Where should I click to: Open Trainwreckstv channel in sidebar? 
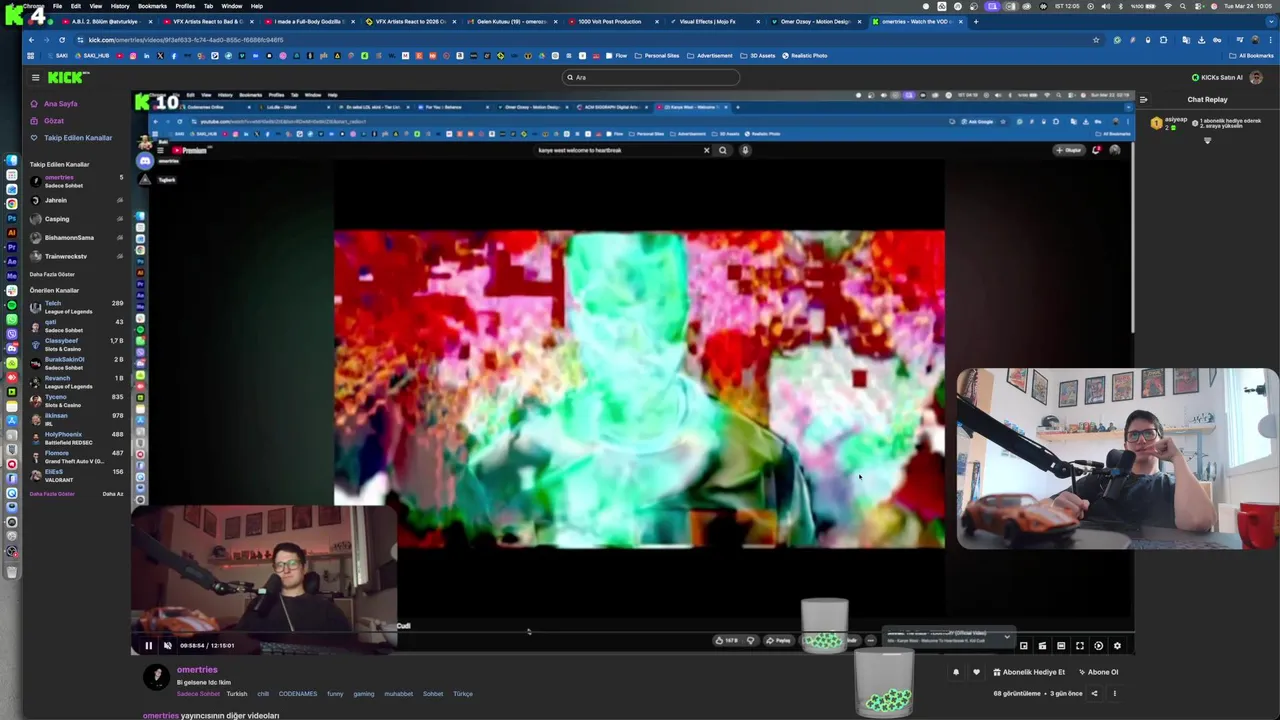(77, 256)
